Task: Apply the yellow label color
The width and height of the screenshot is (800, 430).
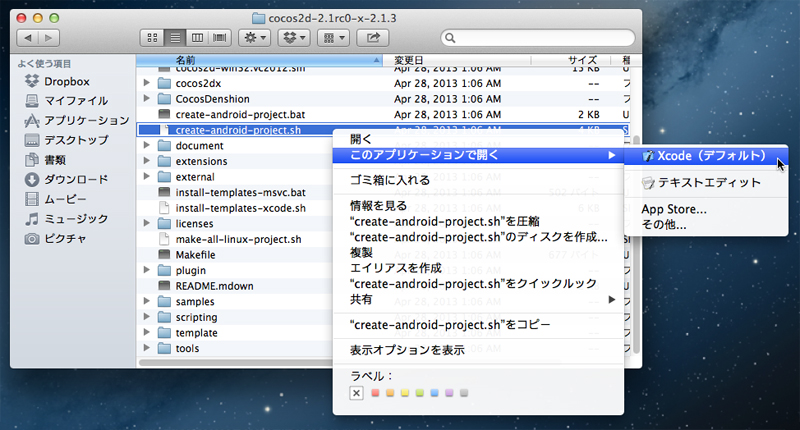Action: point(405,393)
